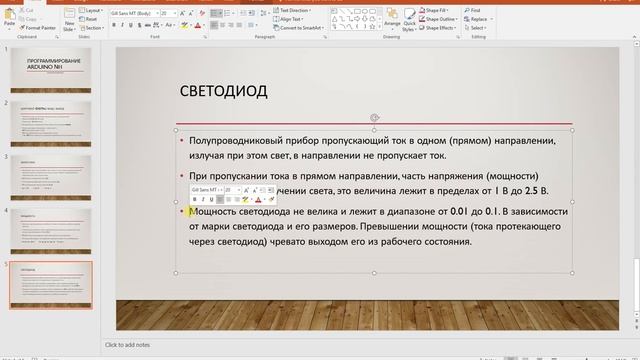
Task: Toggle bullet list in the ribbon
Action: (216, 13)
